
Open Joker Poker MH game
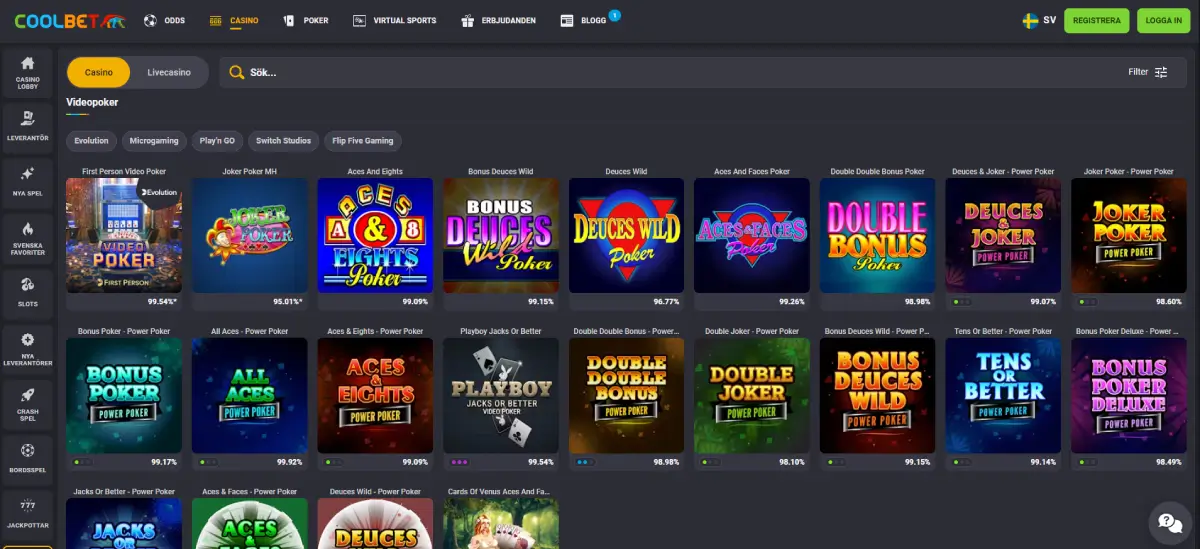(249, 235)
